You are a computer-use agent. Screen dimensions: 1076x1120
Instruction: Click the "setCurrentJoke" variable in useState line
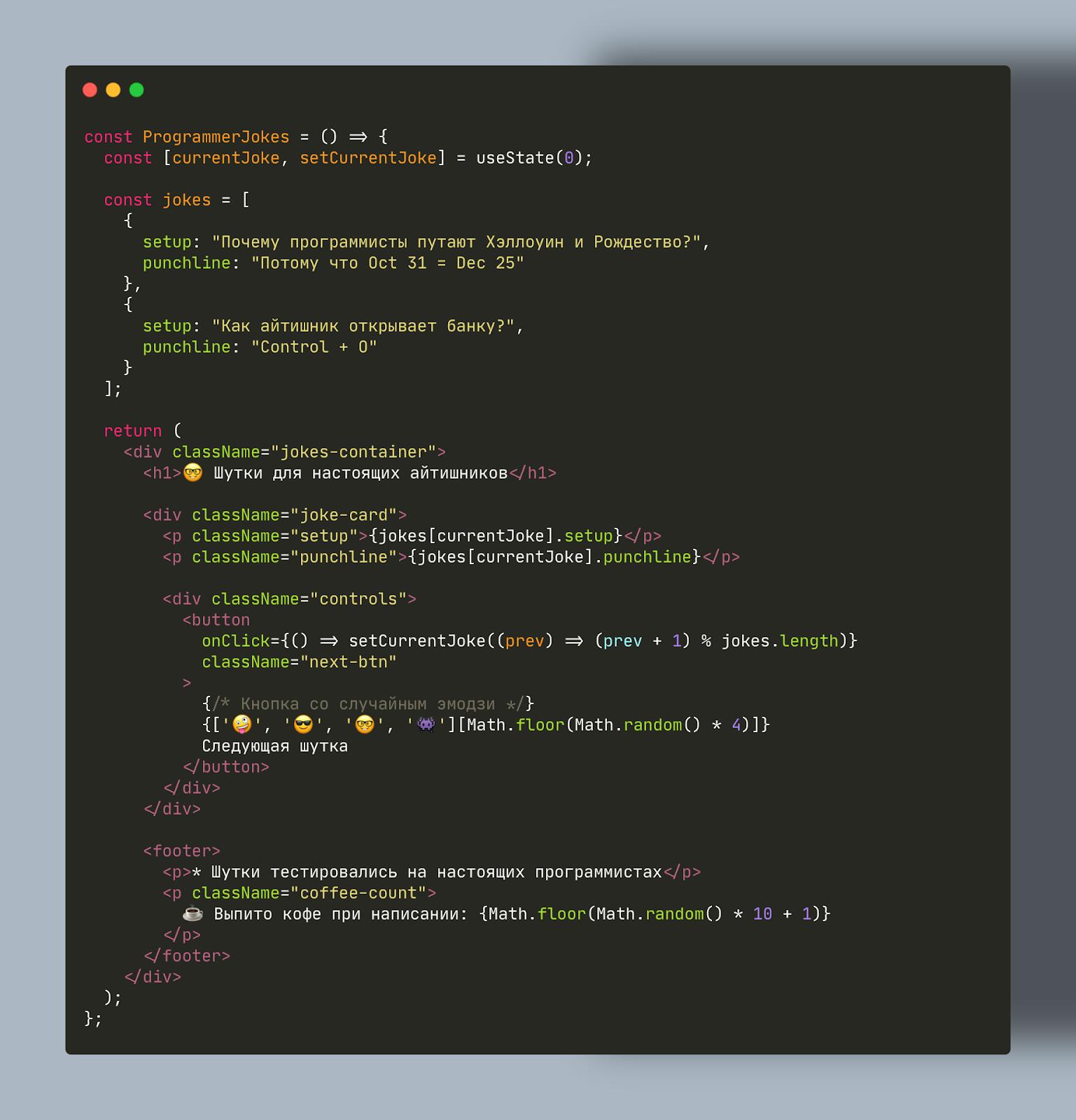(x=368, y=158)
